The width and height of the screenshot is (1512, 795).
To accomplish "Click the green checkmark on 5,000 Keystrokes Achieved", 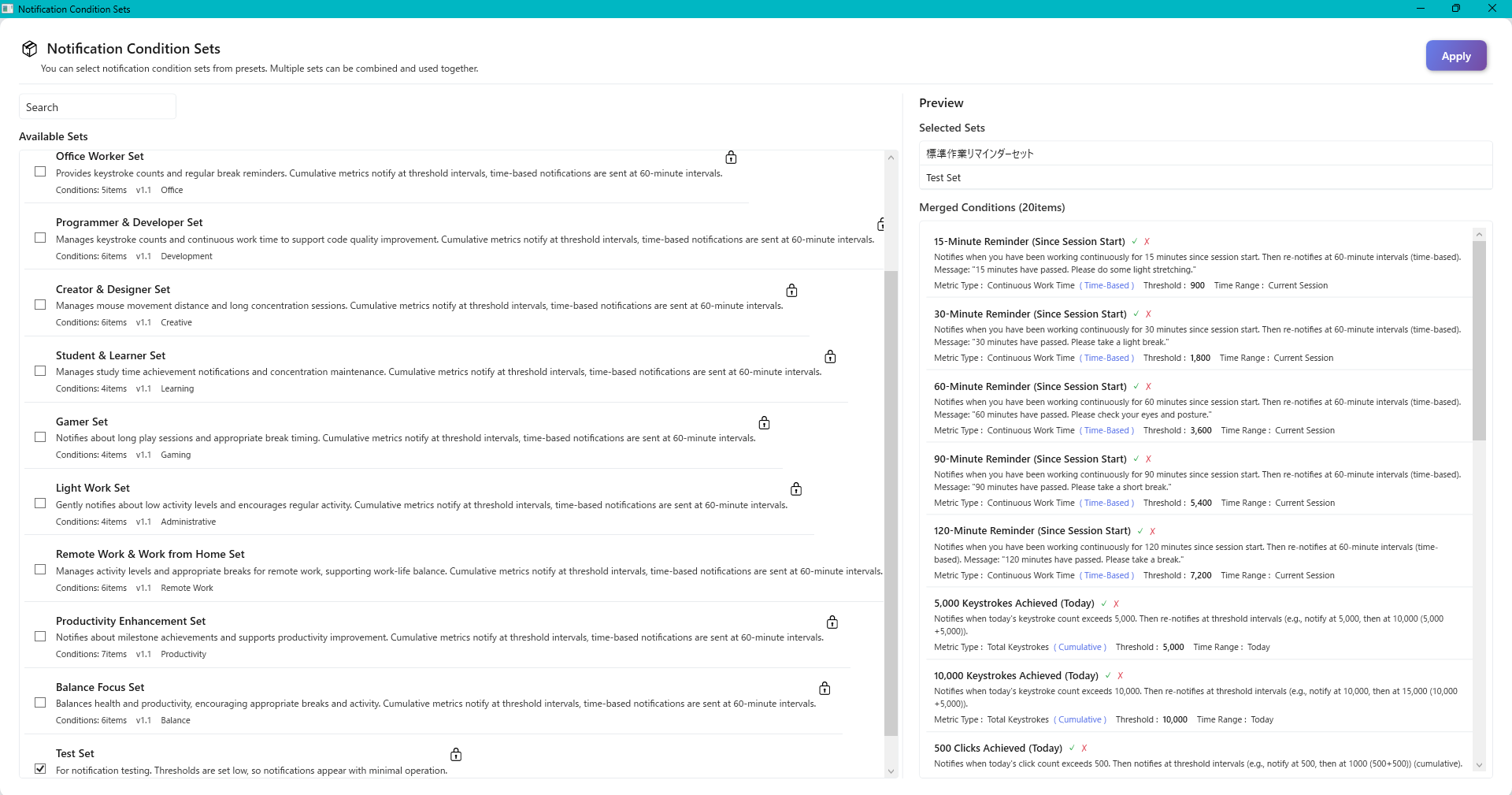I will 1103,604.
